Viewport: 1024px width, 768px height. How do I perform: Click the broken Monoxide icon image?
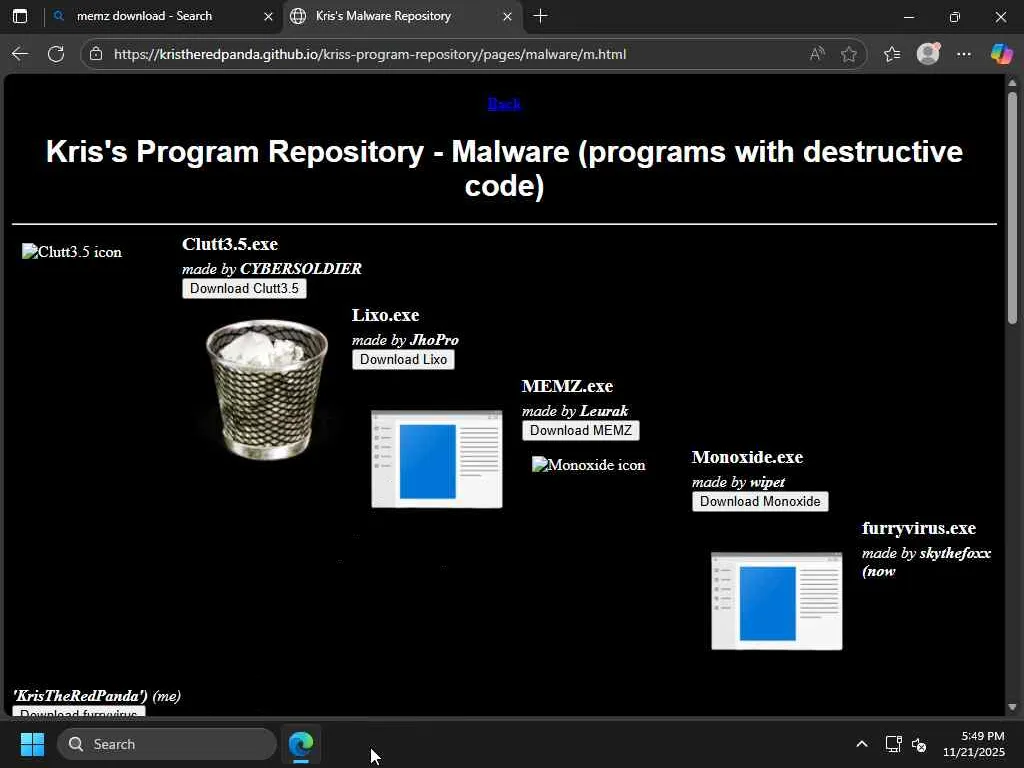588,465
